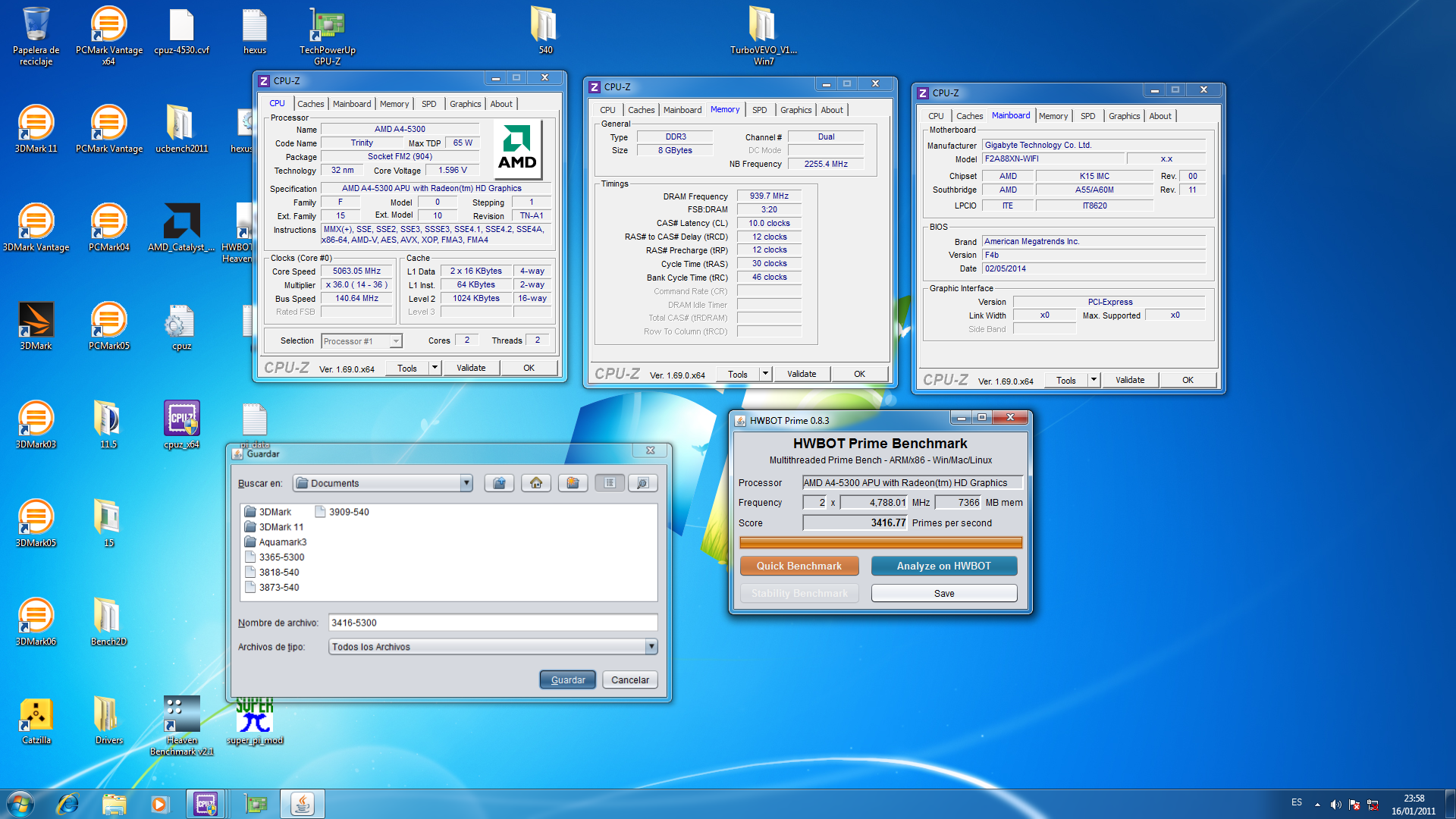Open Bench2D folder on desktop
Image resolution: width=1456 pixels, height=819 pixels.
pyautogui.click(x=108, y=623)
